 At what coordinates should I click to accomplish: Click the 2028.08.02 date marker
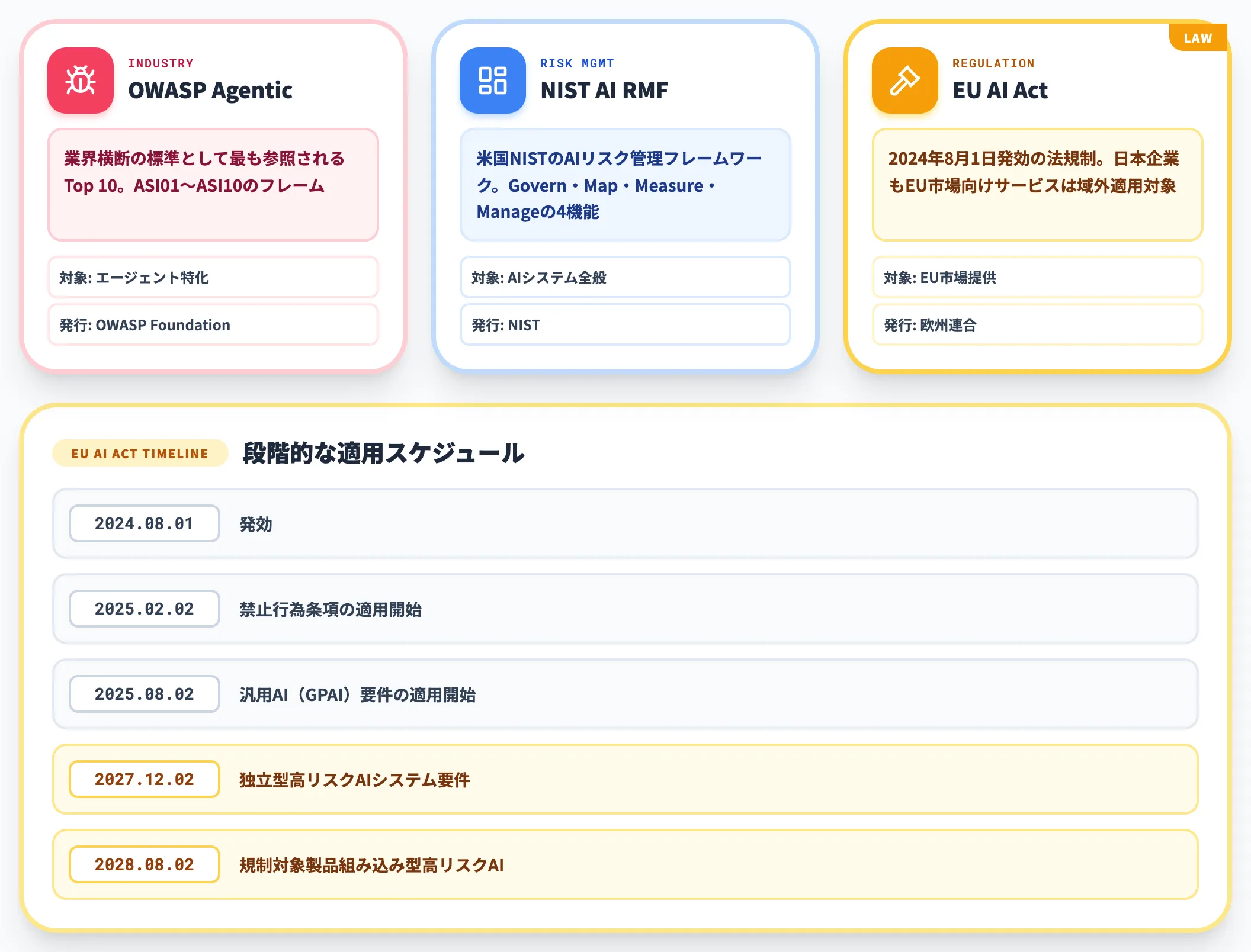145,864
